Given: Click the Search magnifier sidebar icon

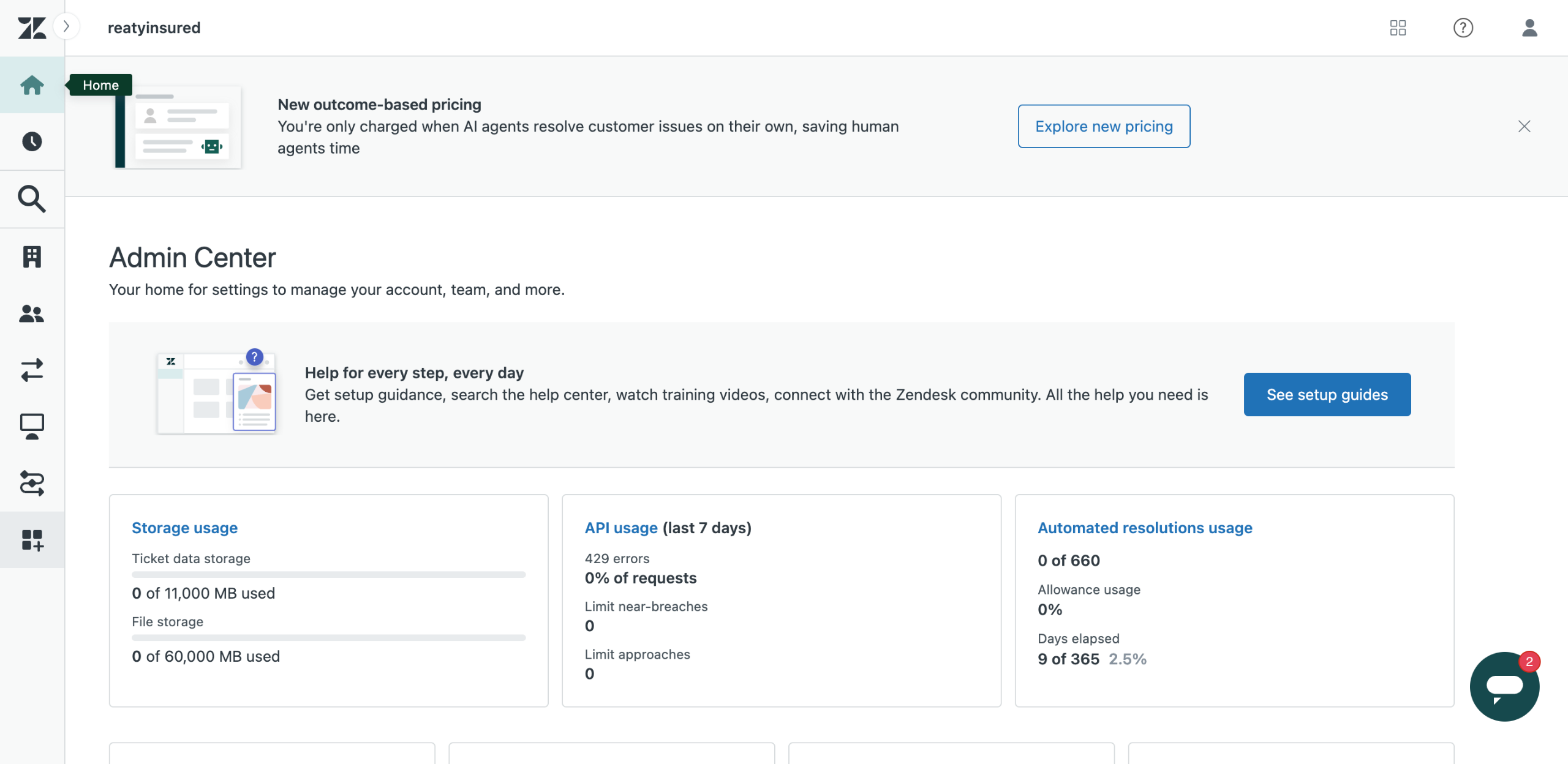Looking at the screenshot, I should pyautogui.click(x=32, y=199).
